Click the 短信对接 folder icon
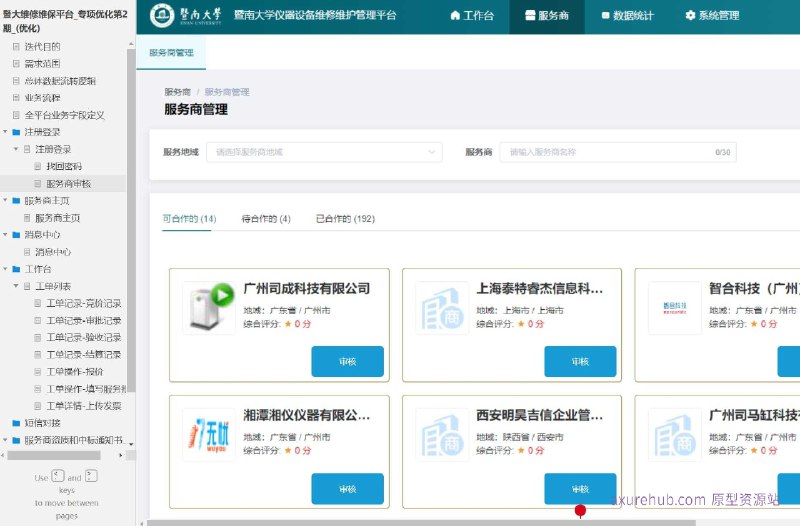800x526 pixels. pyautogui.click(x=16, y=423)
